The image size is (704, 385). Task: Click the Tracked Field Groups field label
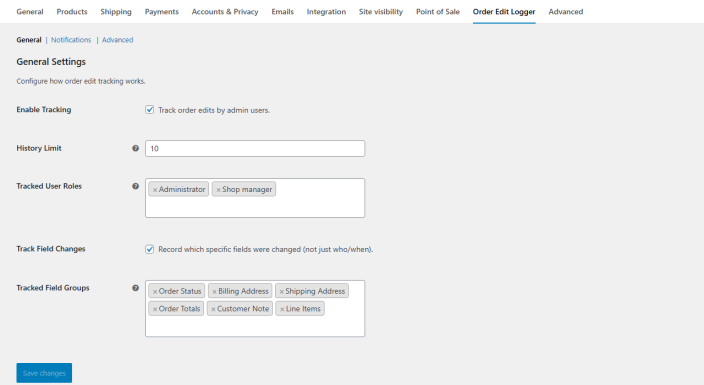[53, 288]
